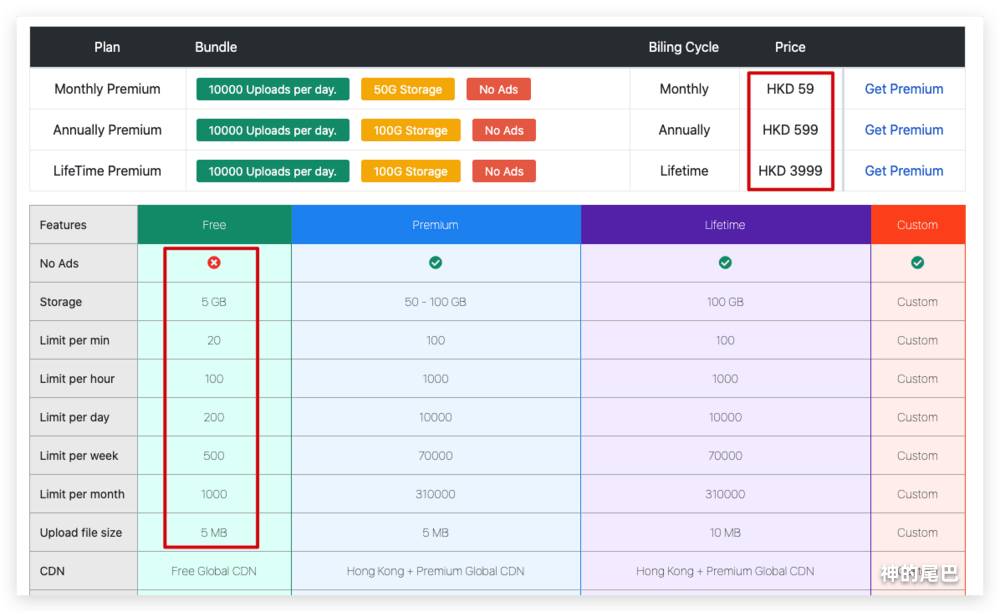This screenshot has width=1000, height=612.
Task: Select the Lifetime column header
Action: click(x=725, y=225)
